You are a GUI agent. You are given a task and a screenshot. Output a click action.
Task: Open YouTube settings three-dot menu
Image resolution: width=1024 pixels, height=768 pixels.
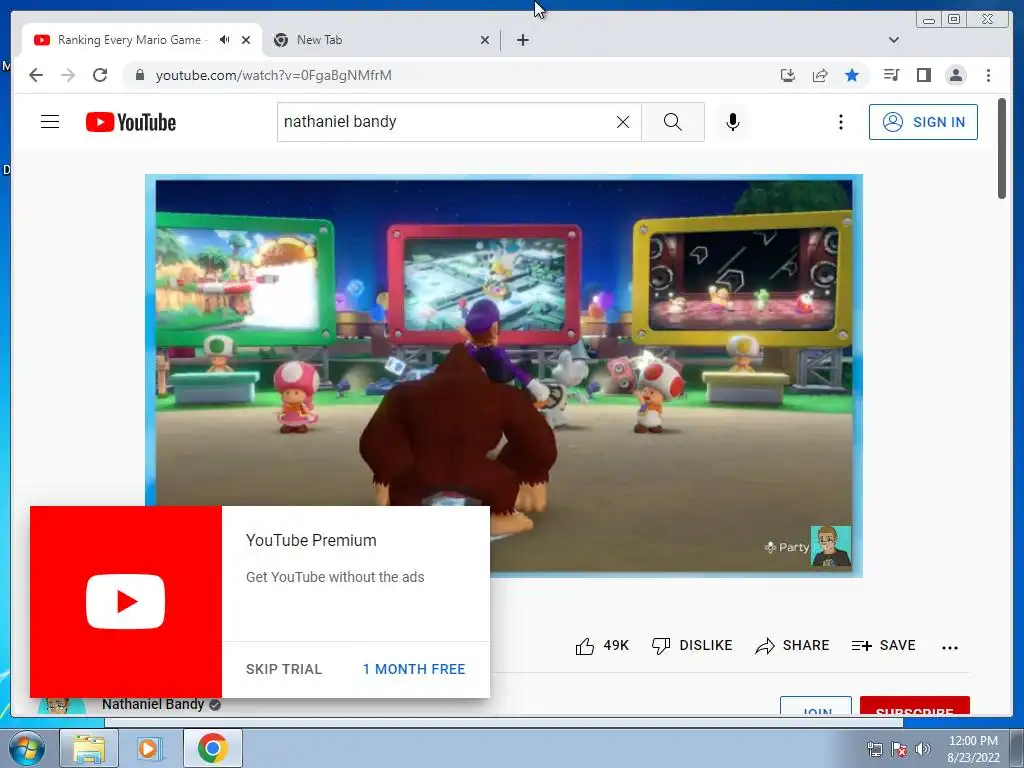tap(840, 122)
